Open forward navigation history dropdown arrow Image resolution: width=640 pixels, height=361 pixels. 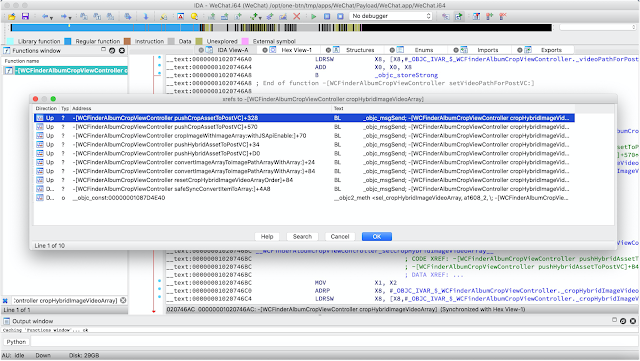(70, 18)
